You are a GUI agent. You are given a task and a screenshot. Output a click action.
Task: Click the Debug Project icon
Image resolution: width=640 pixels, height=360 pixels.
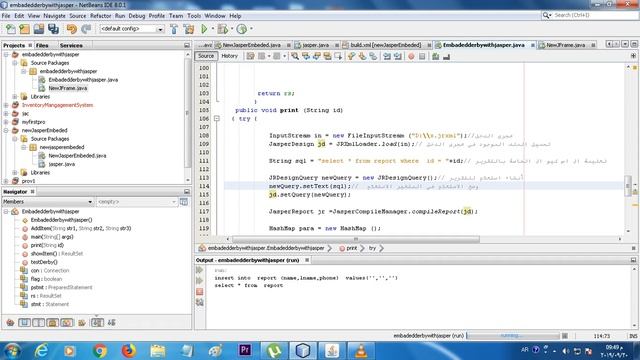pyautogui.click(x=222, y=29)
